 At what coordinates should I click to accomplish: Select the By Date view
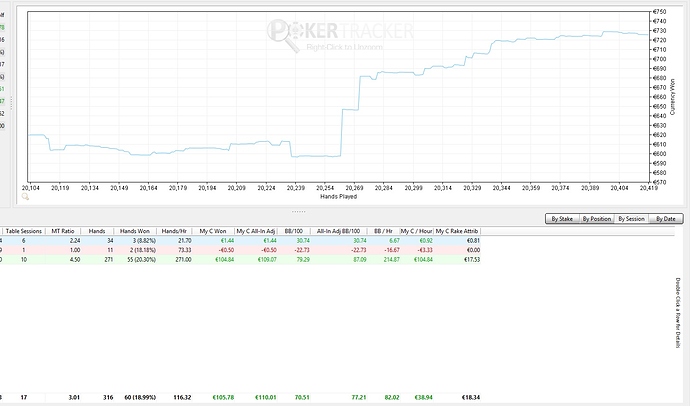coord(665,219)
